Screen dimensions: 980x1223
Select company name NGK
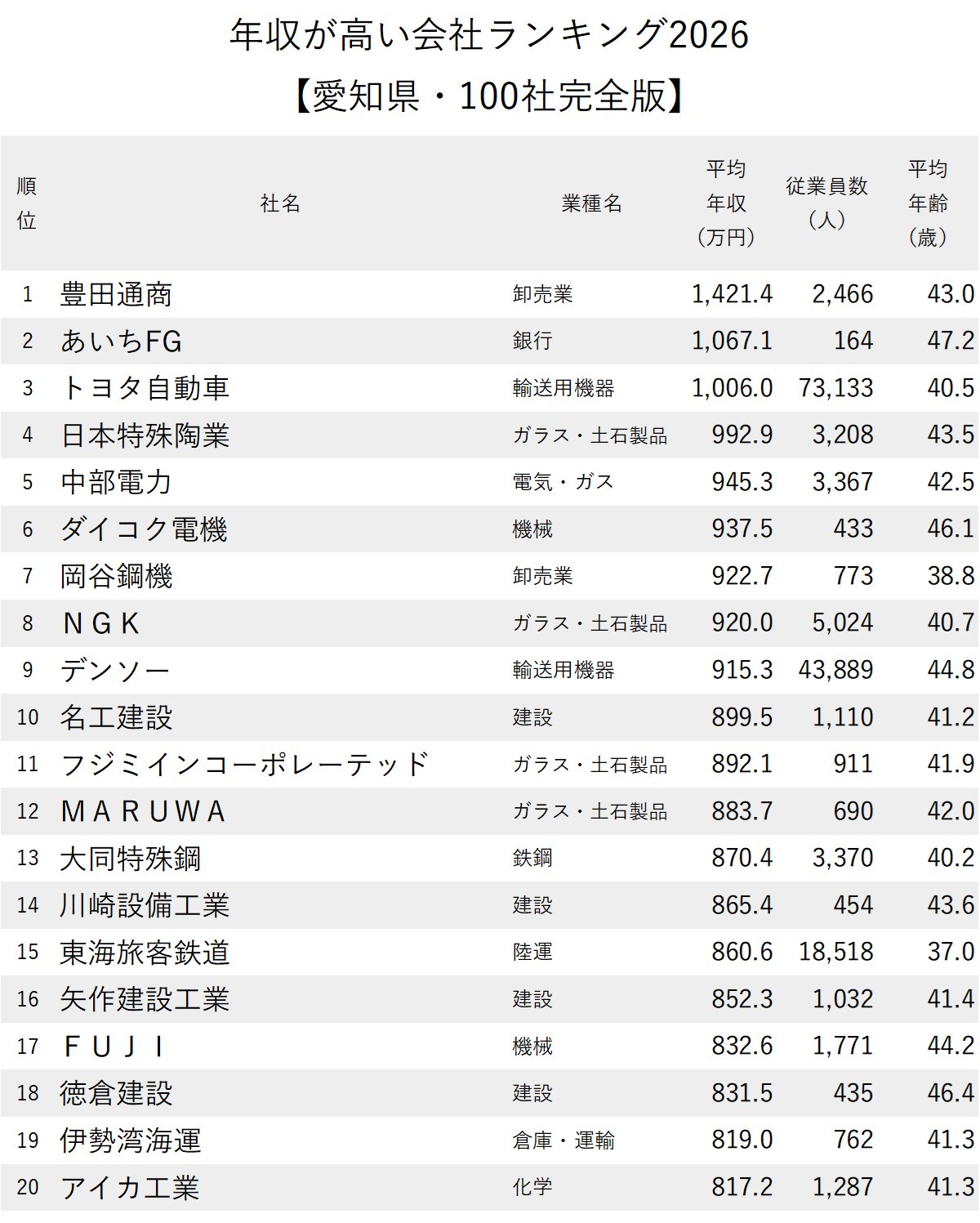pyautogui.click(x=100, y=623)
